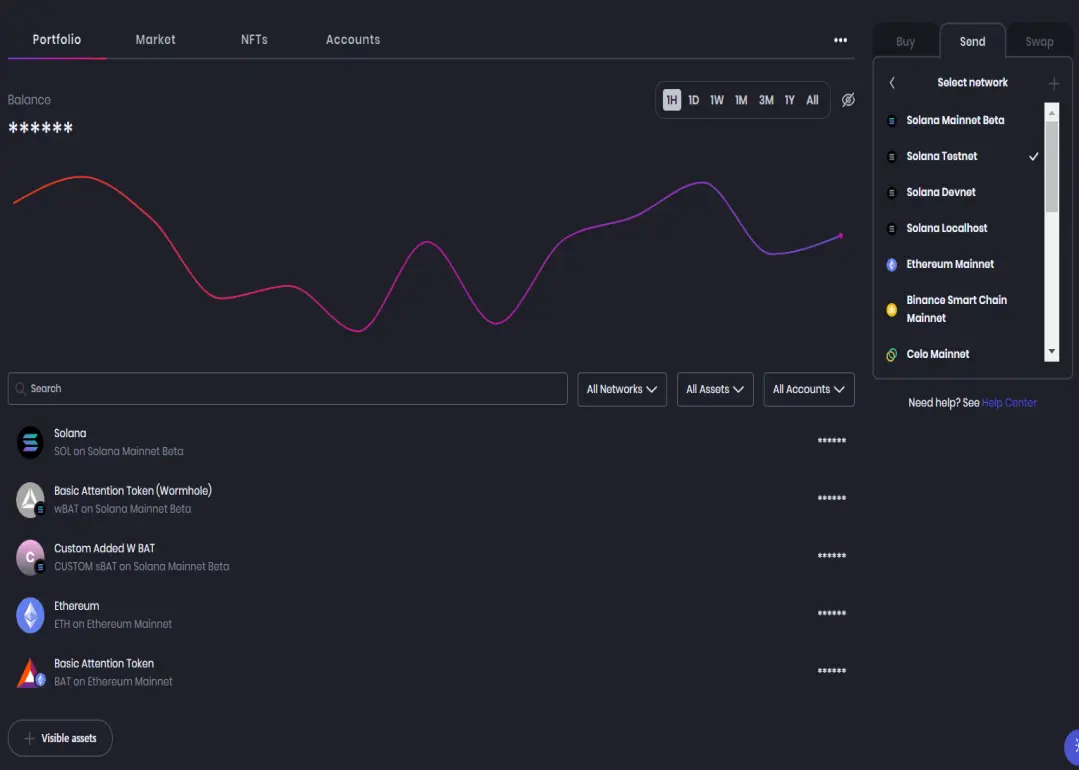Open the BAT on Ethereum Mainnet row
This screenshot has width=1079, height=770.
(431, 673)
